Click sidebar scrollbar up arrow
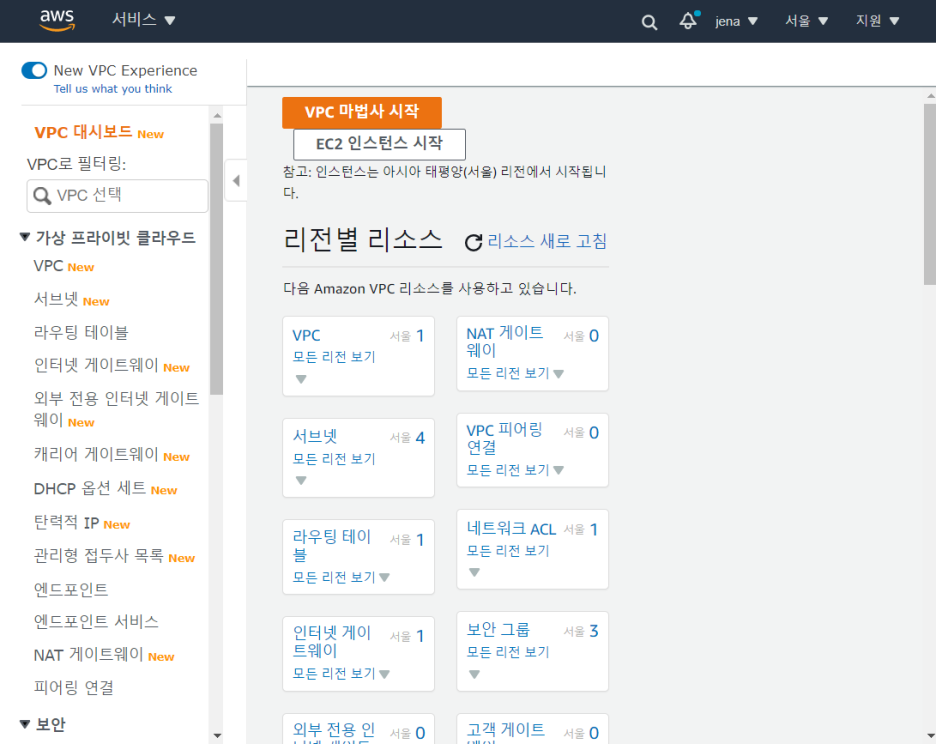The width and height of the screenshot is (936, 744). click(x=217, y=115)
